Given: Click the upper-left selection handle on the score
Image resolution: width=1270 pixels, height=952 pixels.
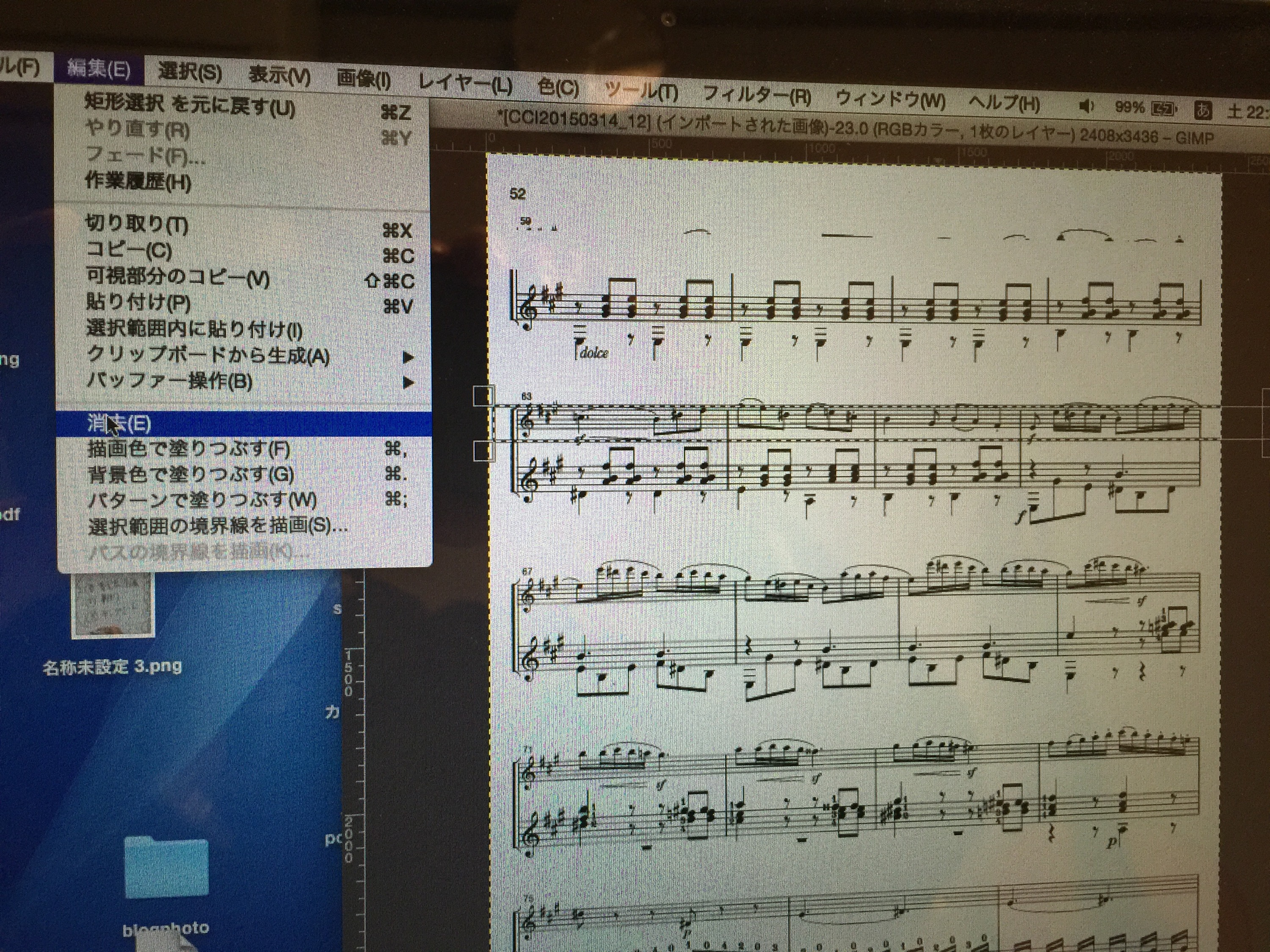Looking at the screenshot, I should (483, 396).
